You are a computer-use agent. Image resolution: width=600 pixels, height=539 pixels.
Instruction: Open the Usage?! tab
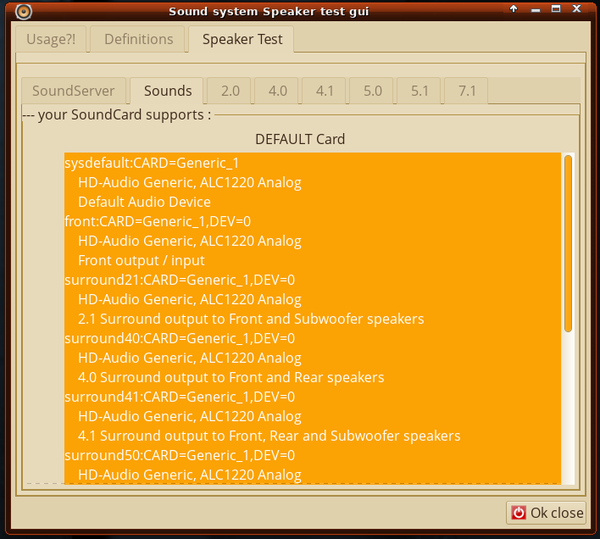click(48, 40)
